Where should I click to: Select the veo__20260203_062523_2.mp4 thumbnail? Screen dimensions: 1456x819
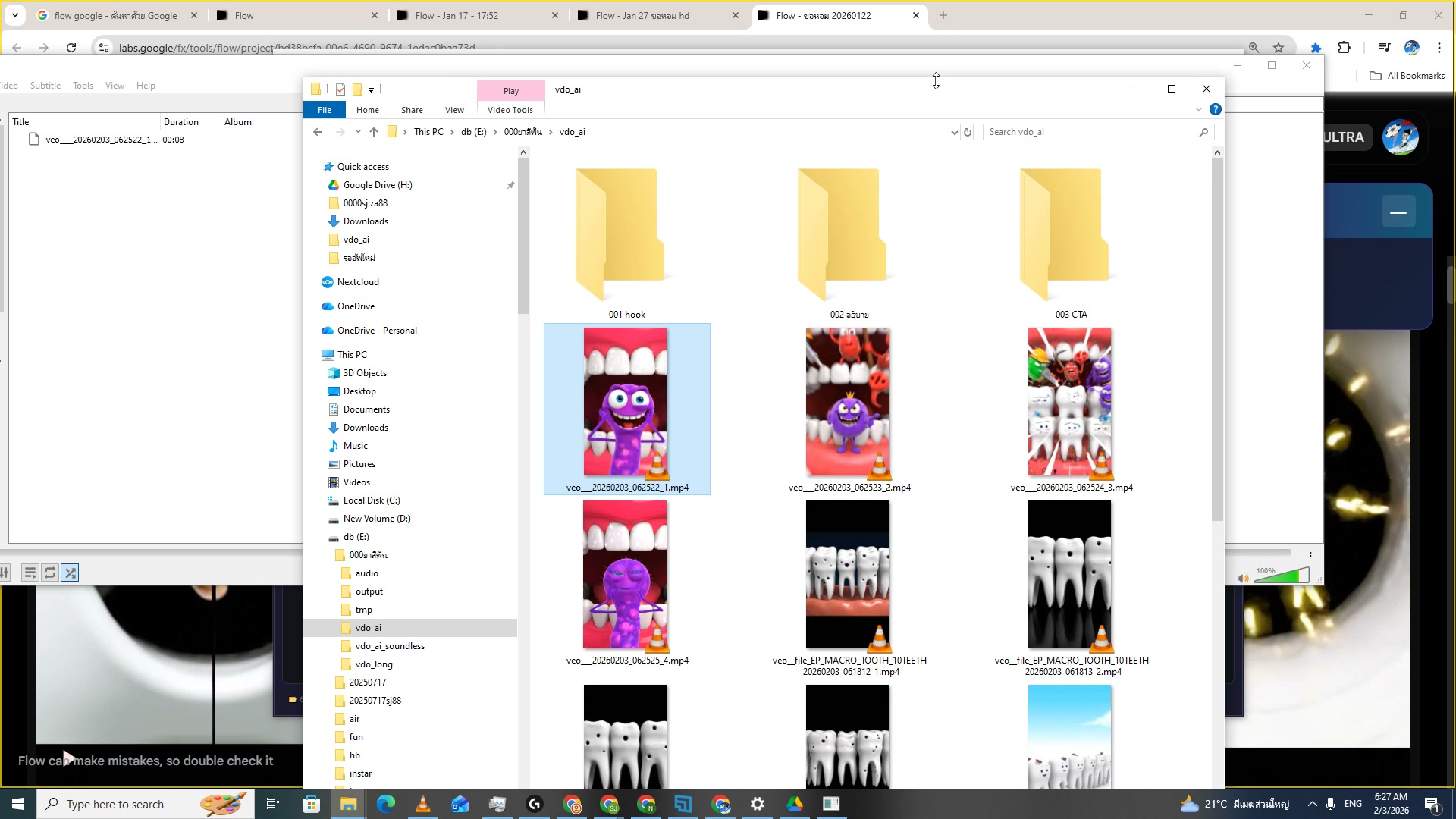click(x=848, y=402)
